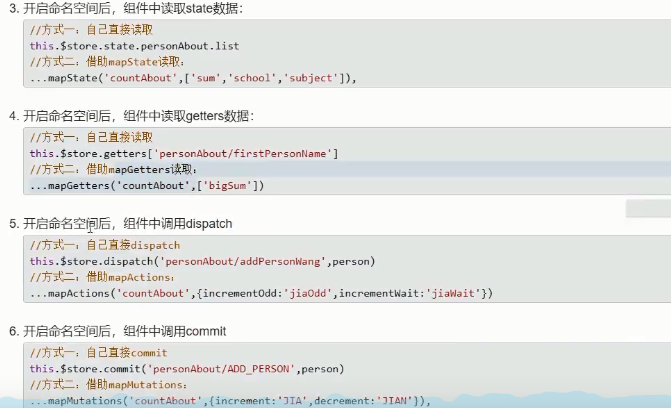Click the '...mapGetters('countAbout',['bigSum'])' line
This screenshot has height=408, width=671.
(147, 186)
